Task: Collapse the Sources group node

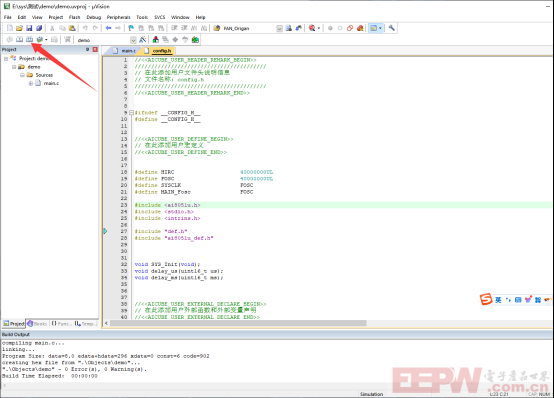Action: (22, 75)
